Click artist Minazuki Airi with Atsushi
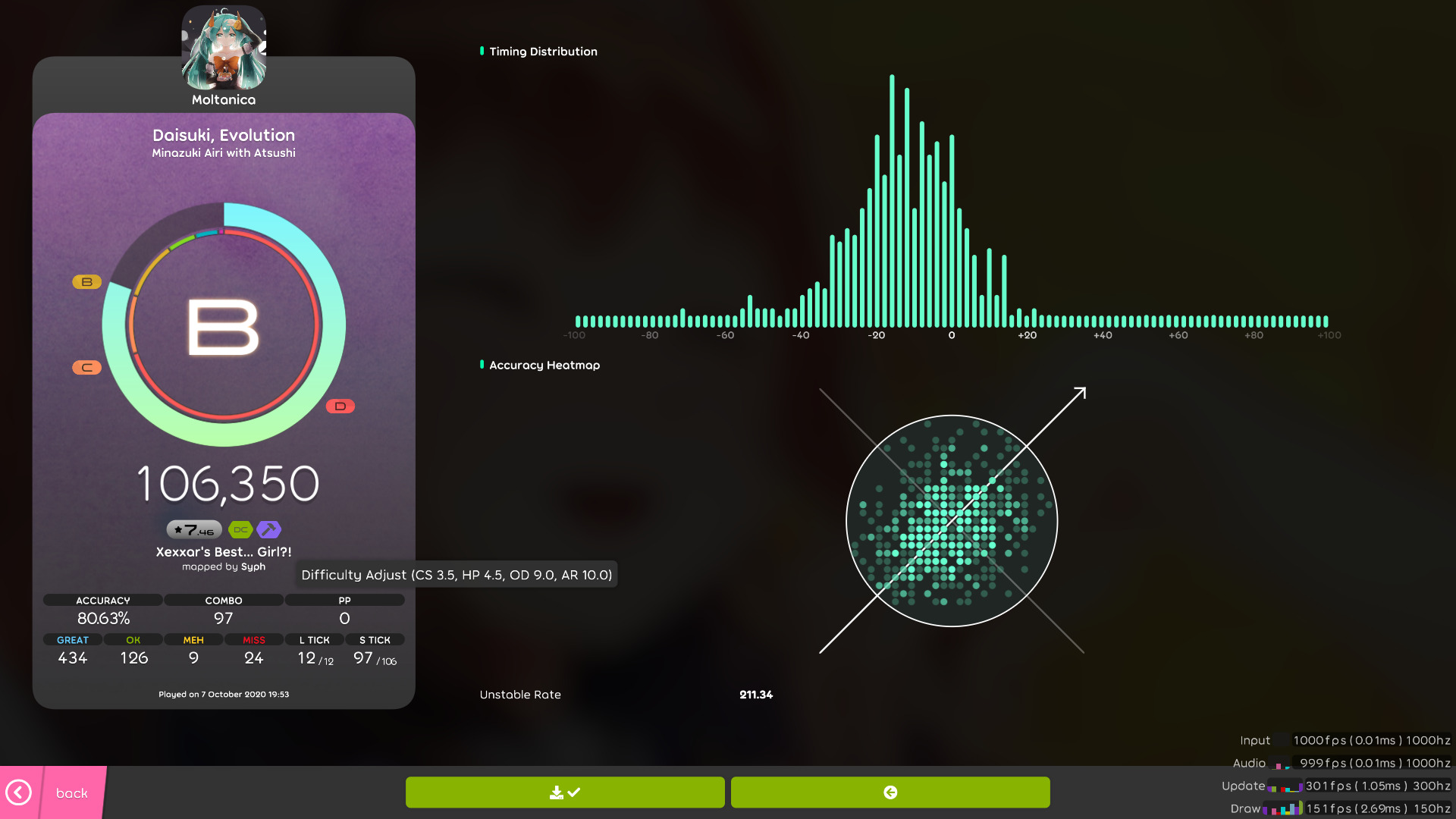Viewport: 1456px width, 819px height. [224, 152]
